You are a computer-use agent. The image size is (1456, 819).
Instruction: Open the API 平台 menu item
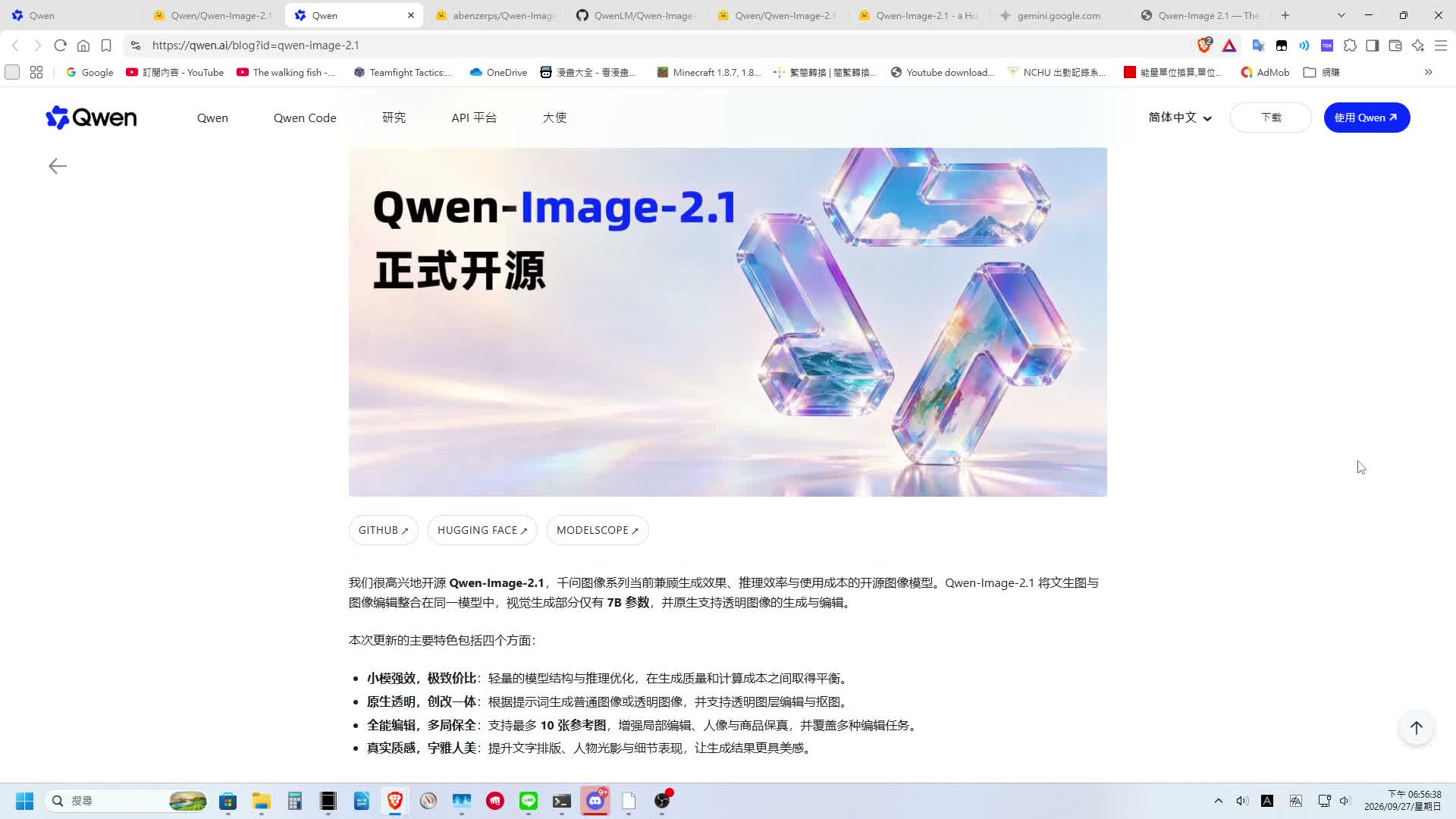(474, 118)
